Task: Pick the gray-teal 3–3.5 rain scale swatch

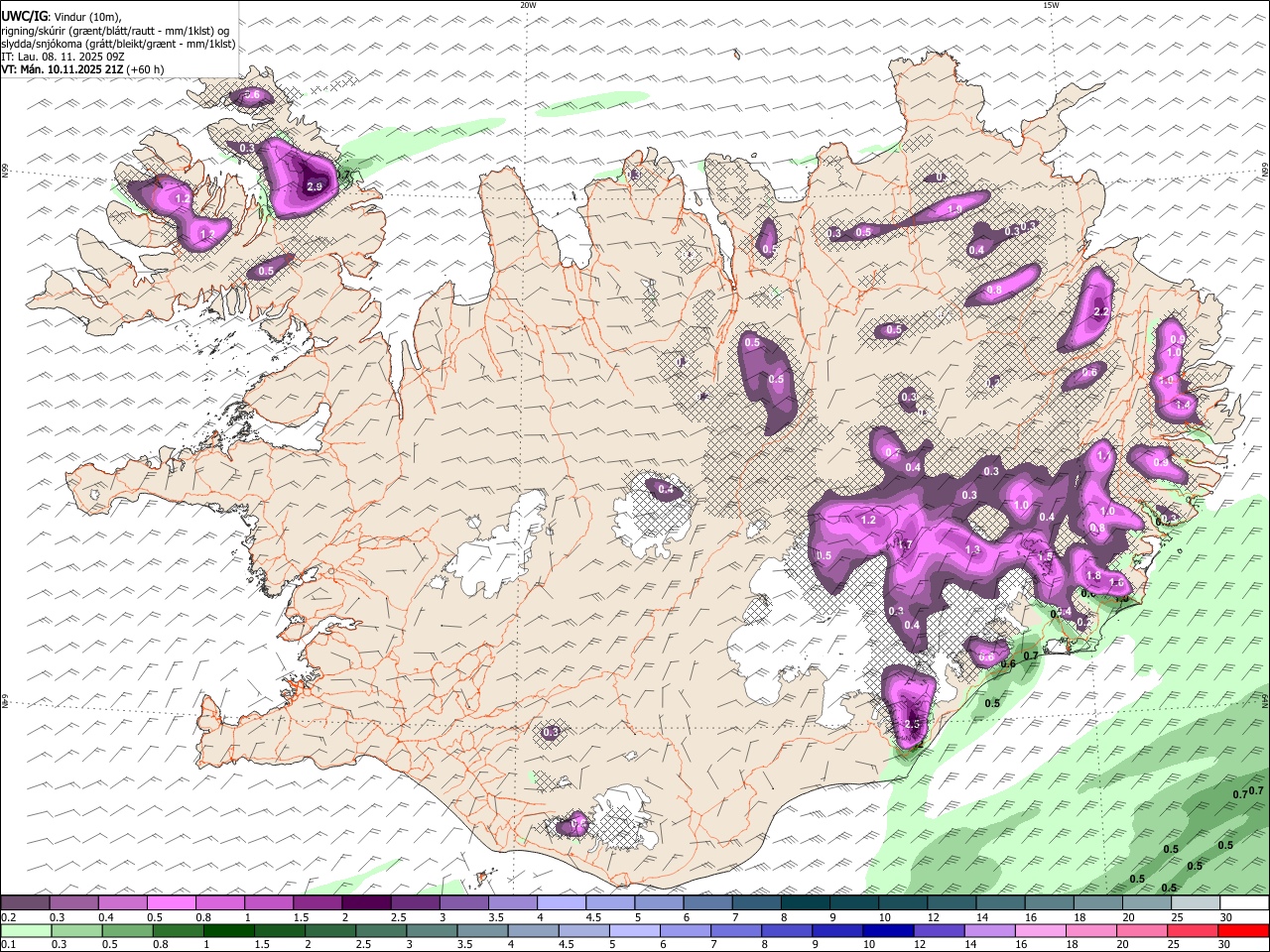Action: point(431,930)
